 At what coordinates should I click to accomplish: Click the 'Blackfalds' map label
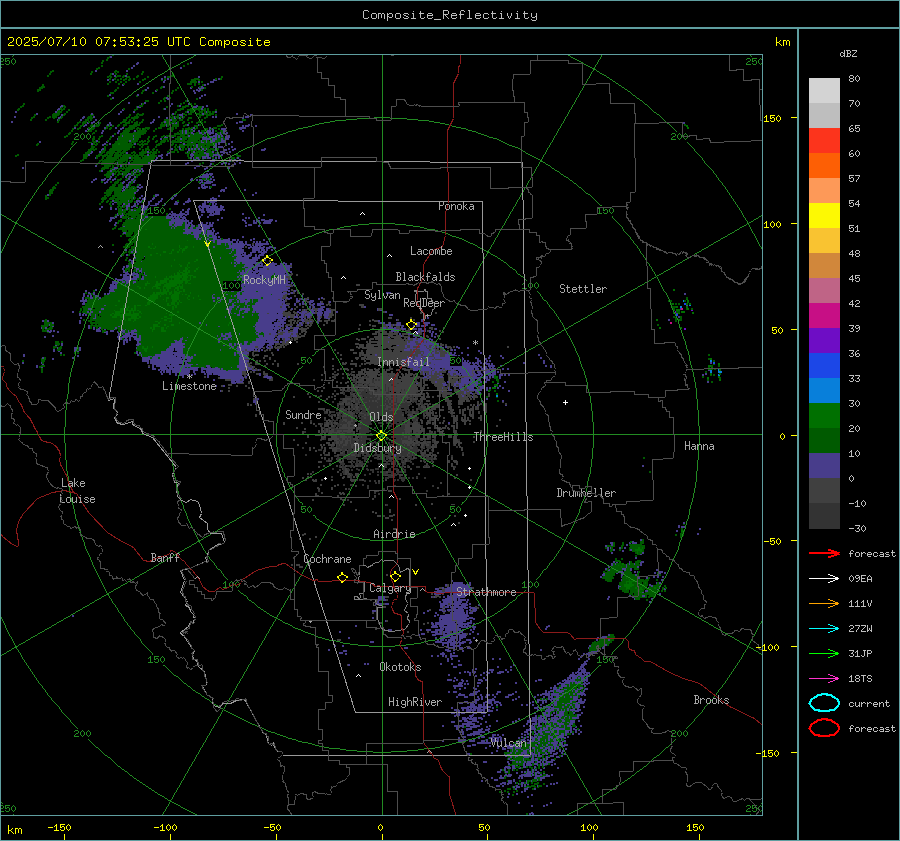tap(425, 277)
